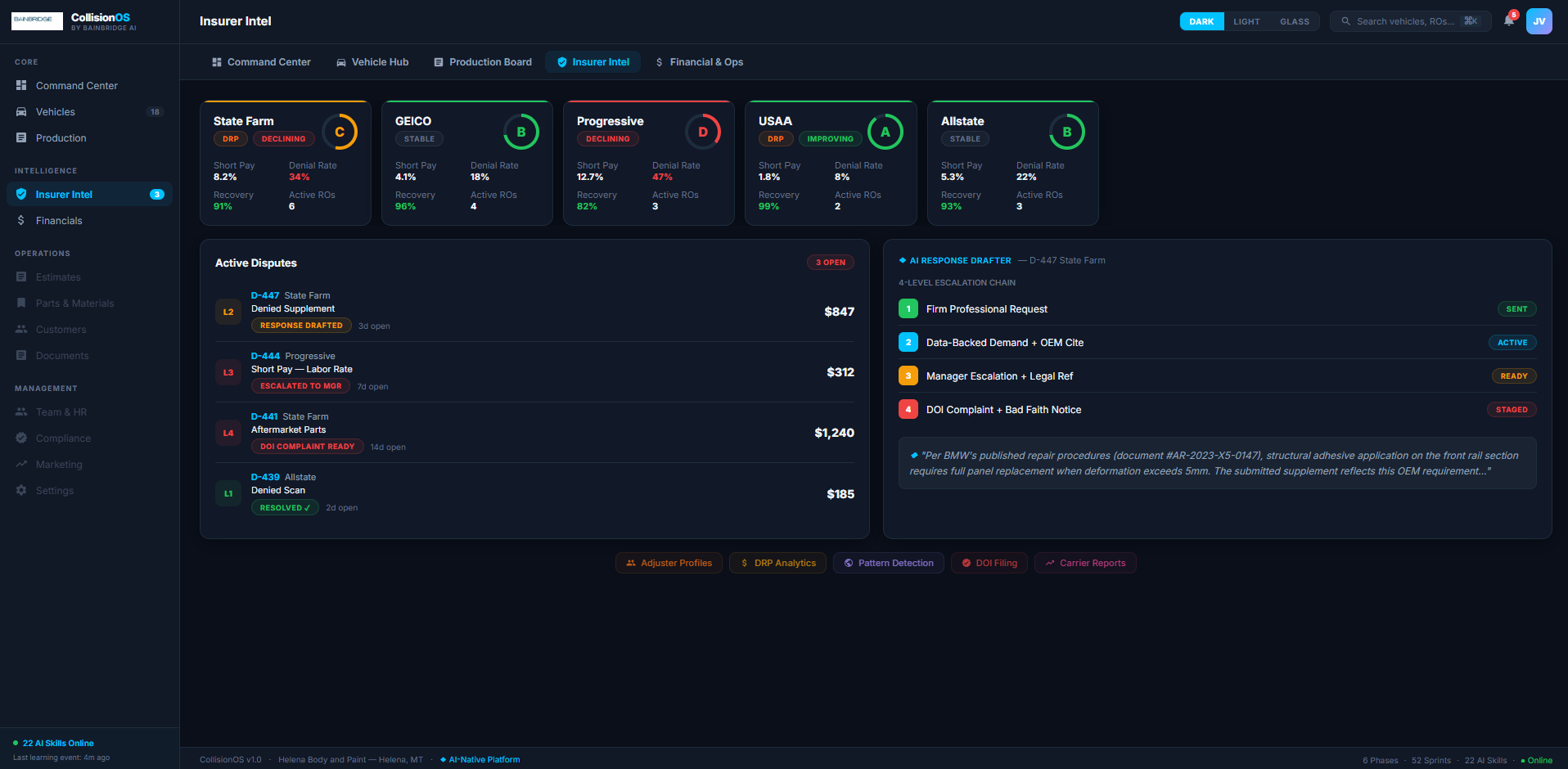Click Allstate grade B ring
Screen dimensions: 1568x769
tap(1067, 132)
